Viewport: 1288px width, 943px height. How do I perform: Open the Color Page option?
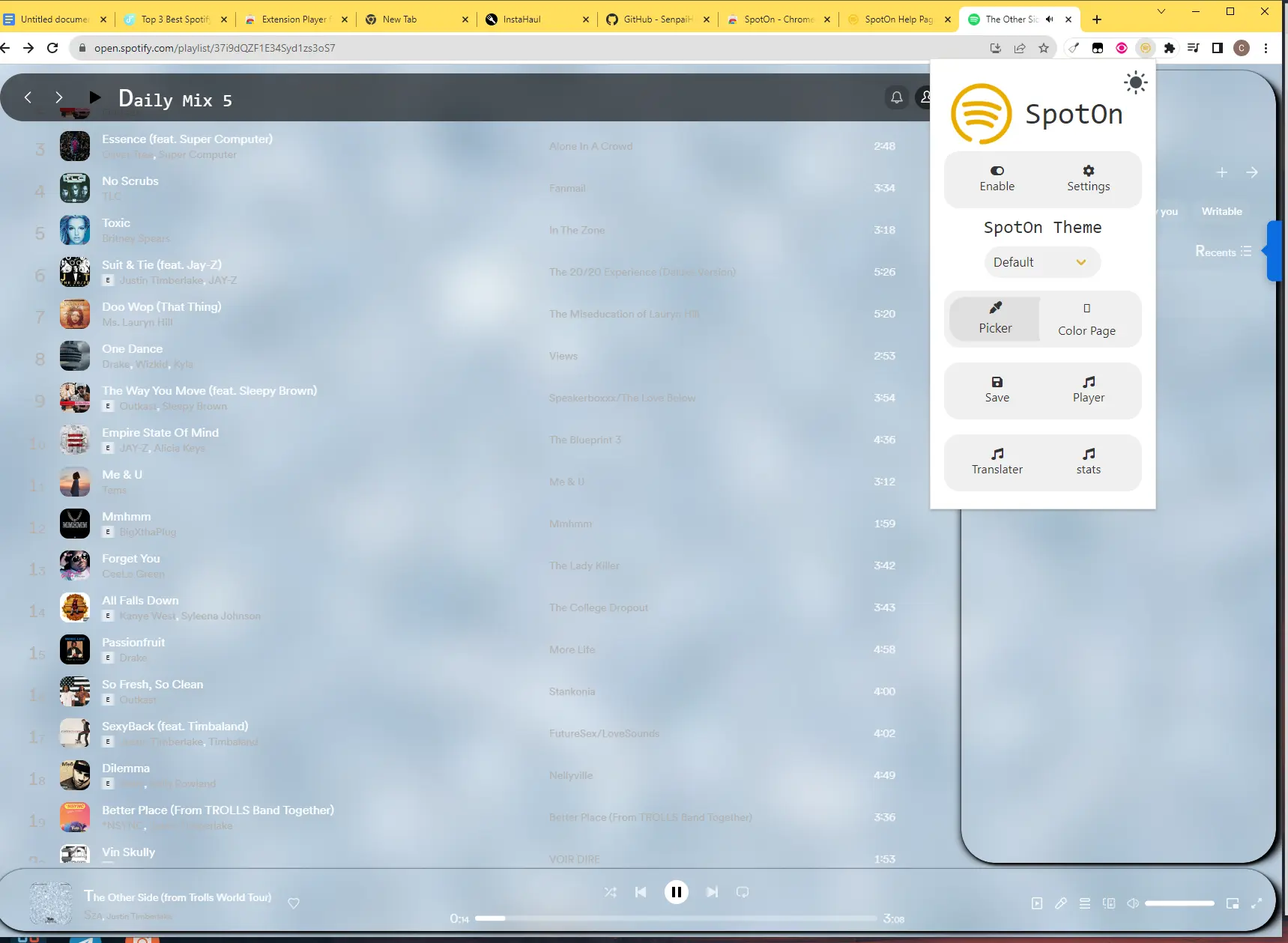coord(1086,320)
